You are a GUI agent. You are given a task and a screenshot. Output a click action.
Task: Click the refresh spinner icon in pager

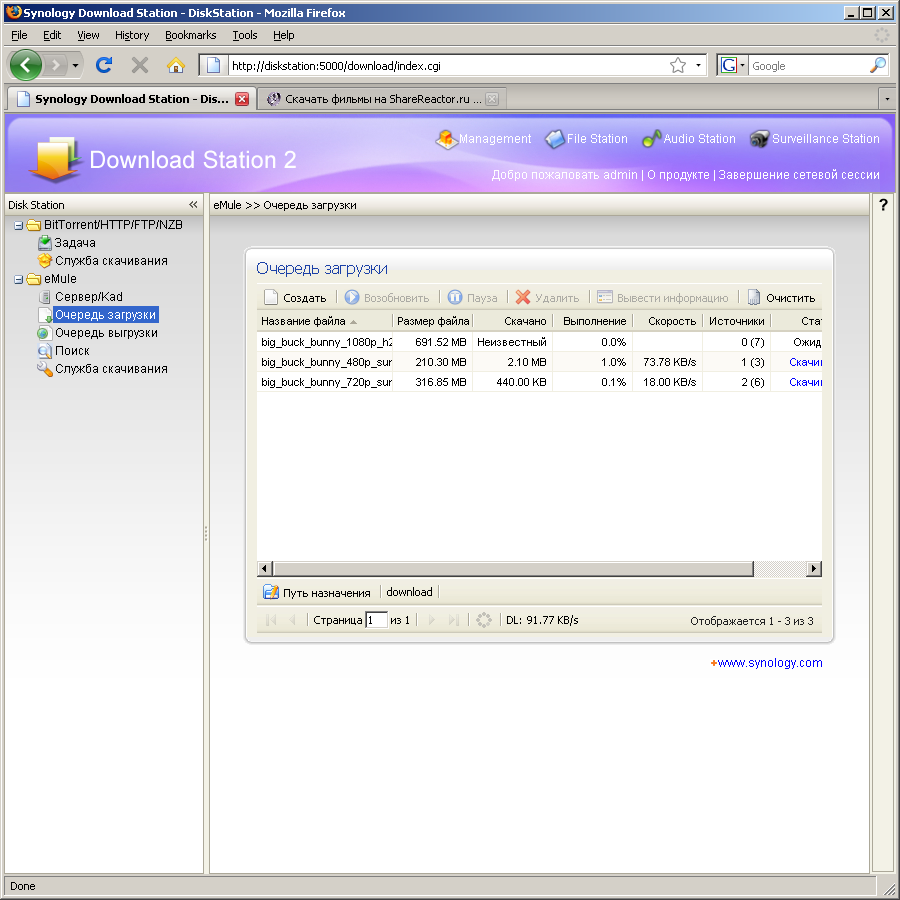[x=484, y=620]
